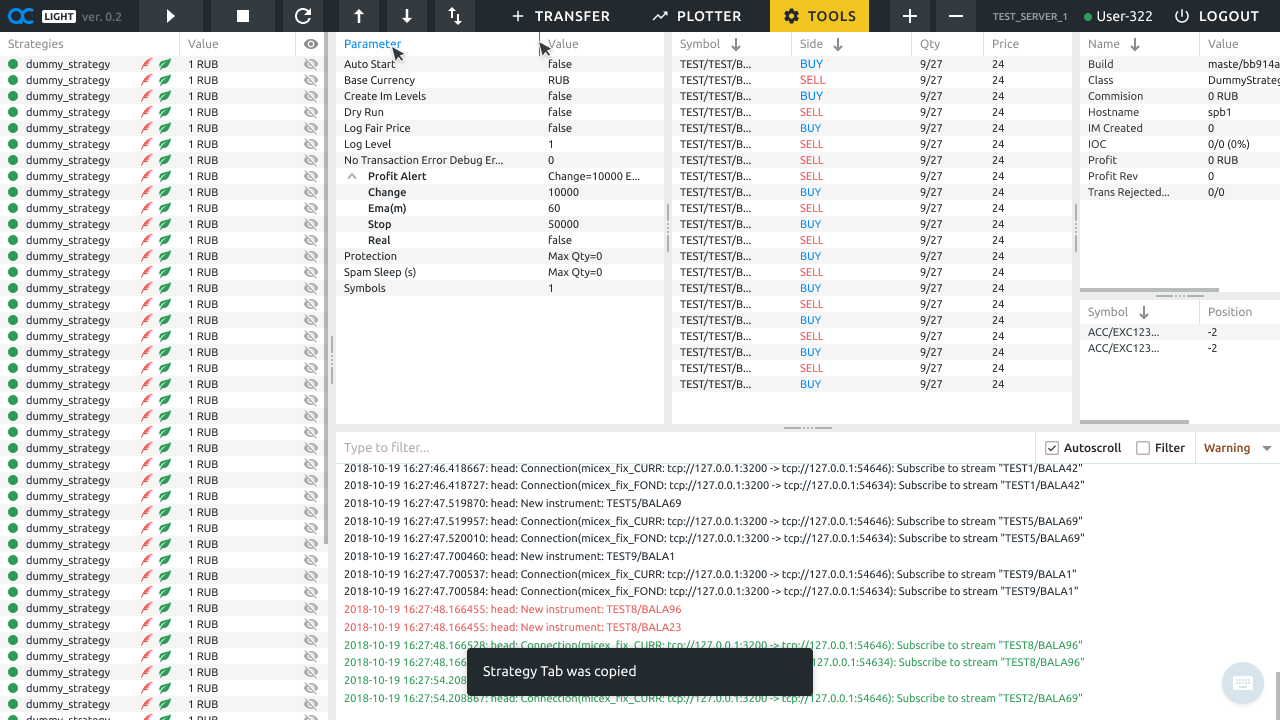Click the minus icon in top bar

point(956,16)
